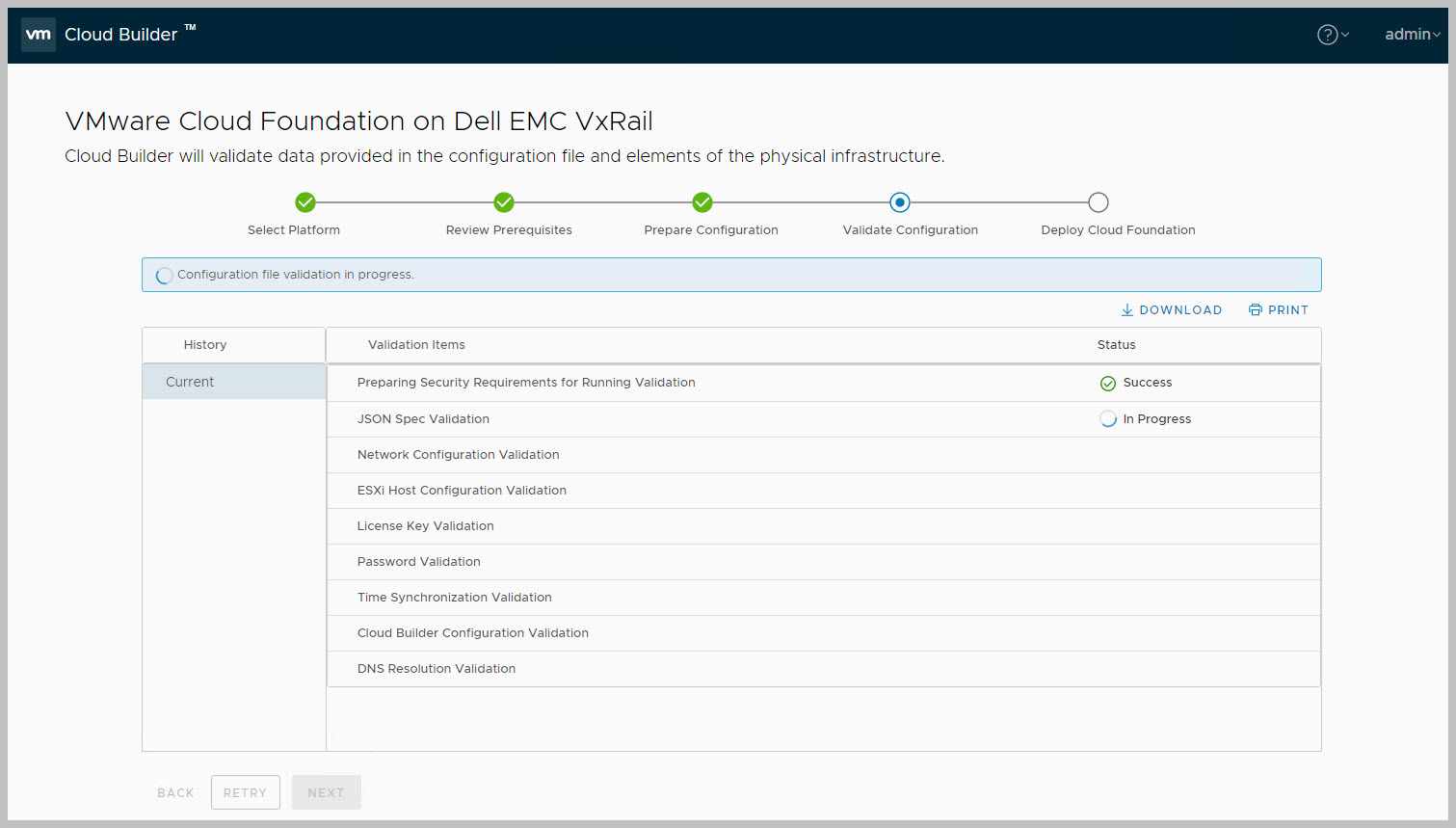Click the BACK button
Viewport: 1456px width, 828px height.
click(175, 792)
